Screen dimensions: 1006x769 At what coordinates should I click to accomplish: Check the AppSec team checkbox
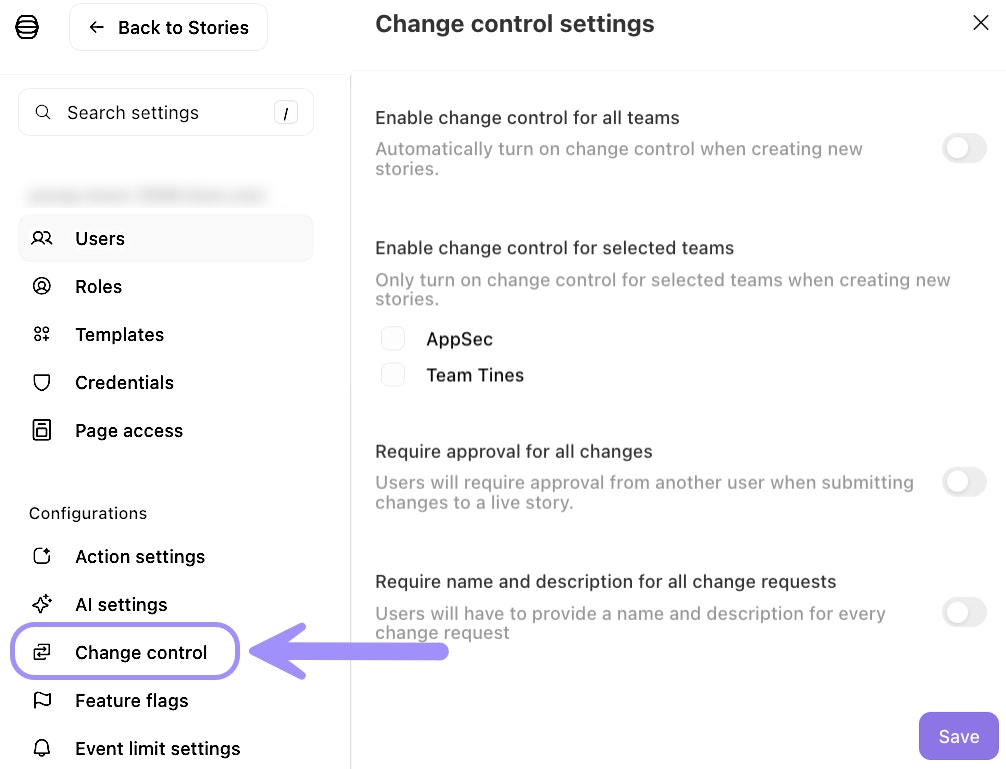[393, 339]
